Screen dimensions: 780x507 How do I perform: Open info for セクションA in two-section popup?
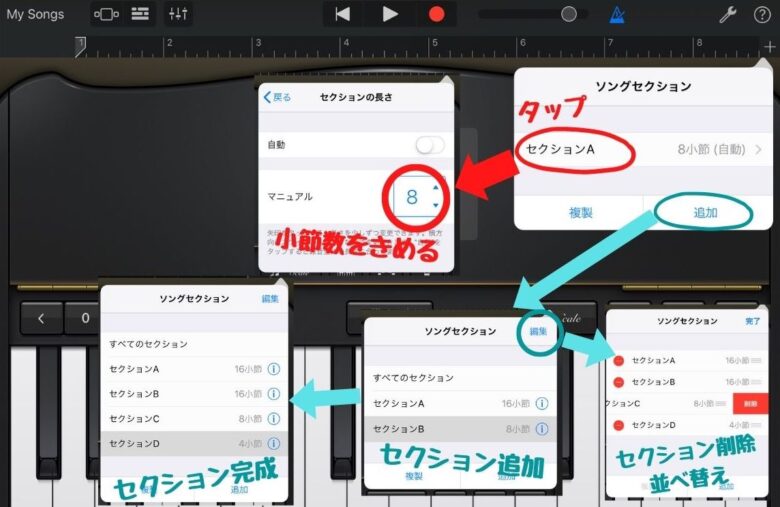coord(542,404)
